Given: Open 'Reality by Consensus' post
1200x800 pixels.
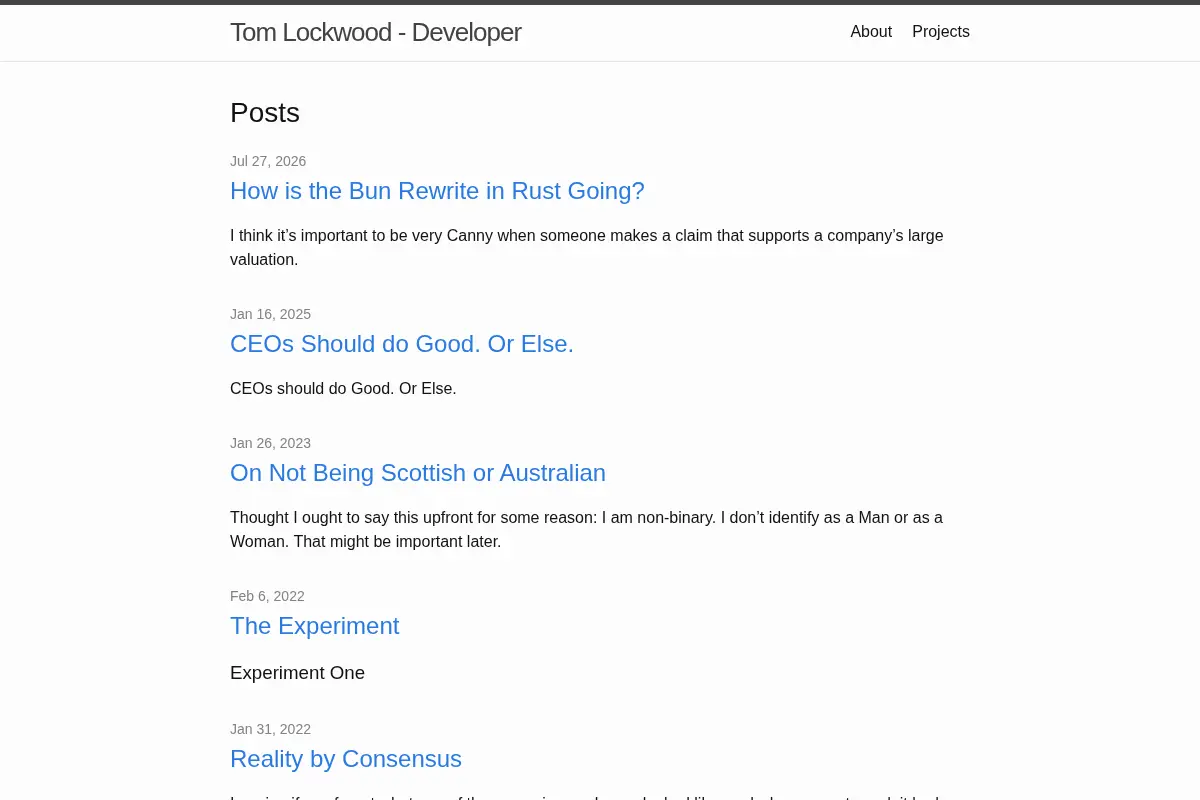Looking at the screenshot, I should tap(346, 759).
